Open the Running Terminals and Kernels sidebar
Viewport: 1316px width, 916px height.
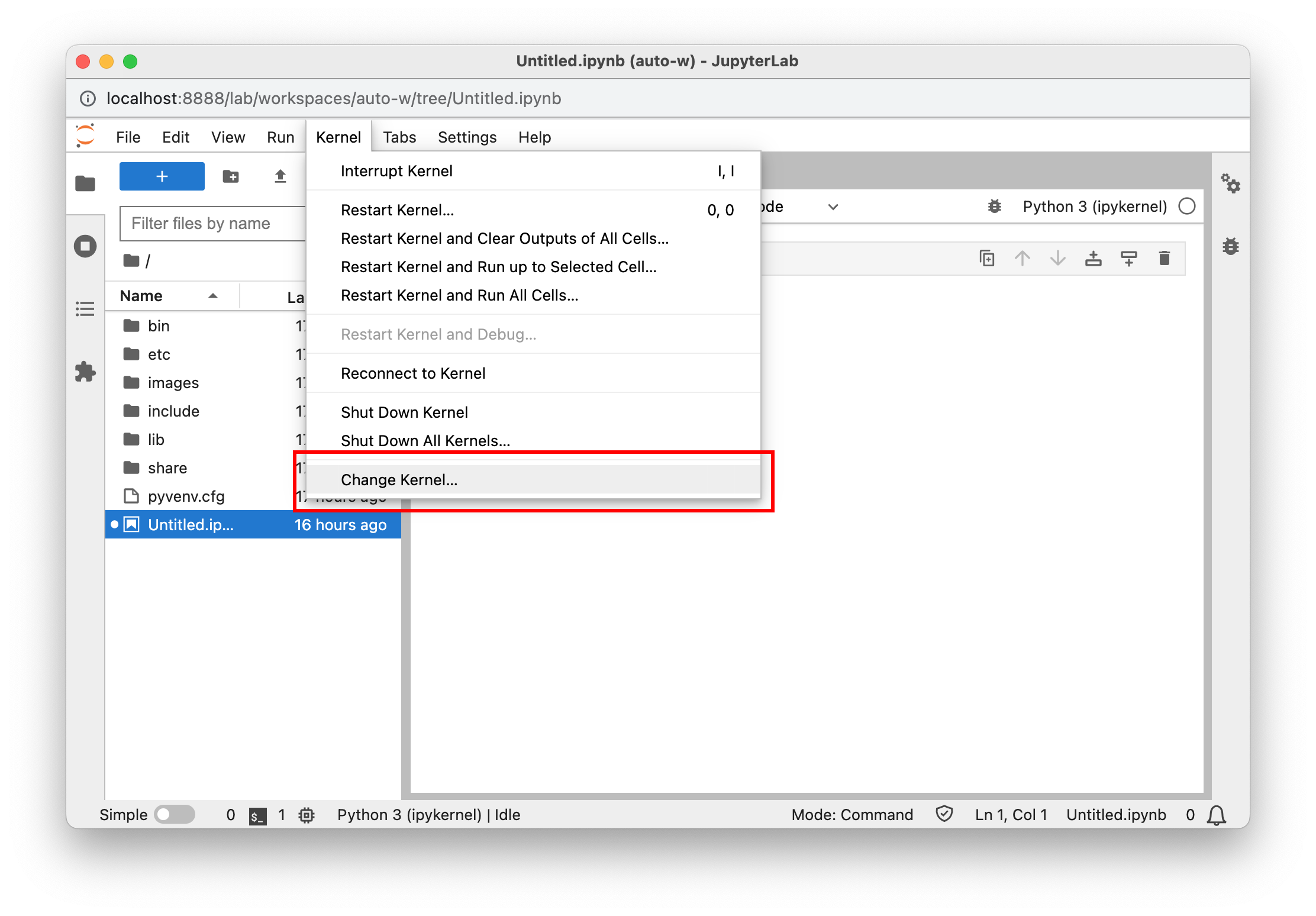(85, 246)
